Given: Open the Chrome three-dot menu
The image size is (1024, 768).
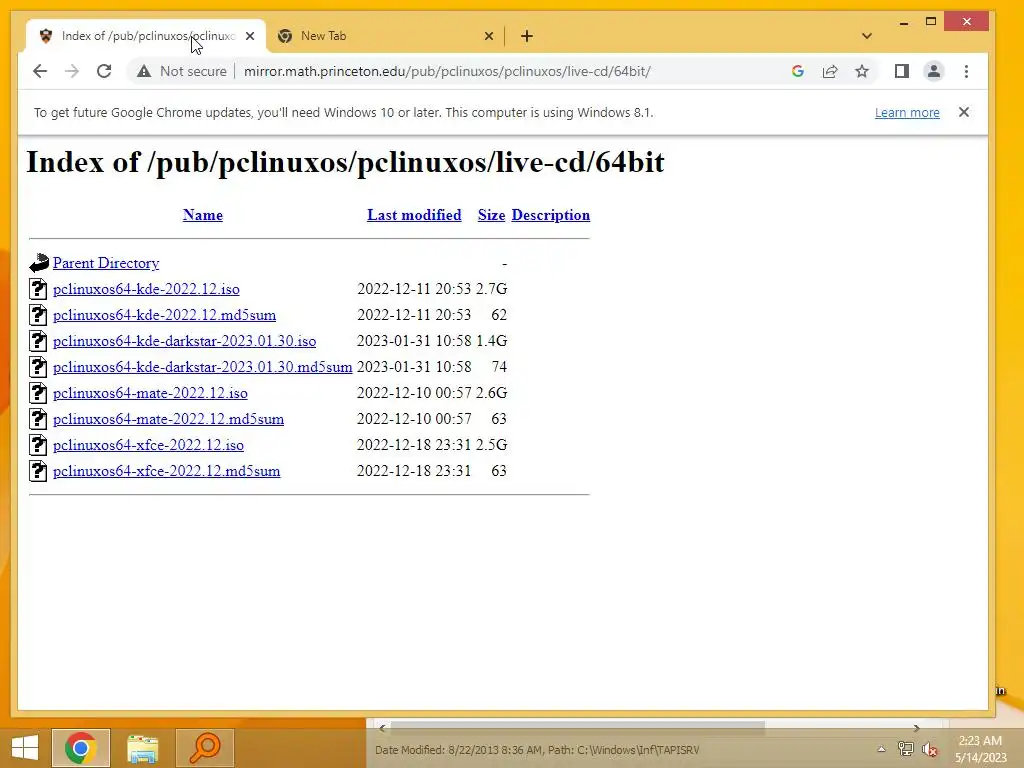Looking at the screenshot, I should point(967,71).
